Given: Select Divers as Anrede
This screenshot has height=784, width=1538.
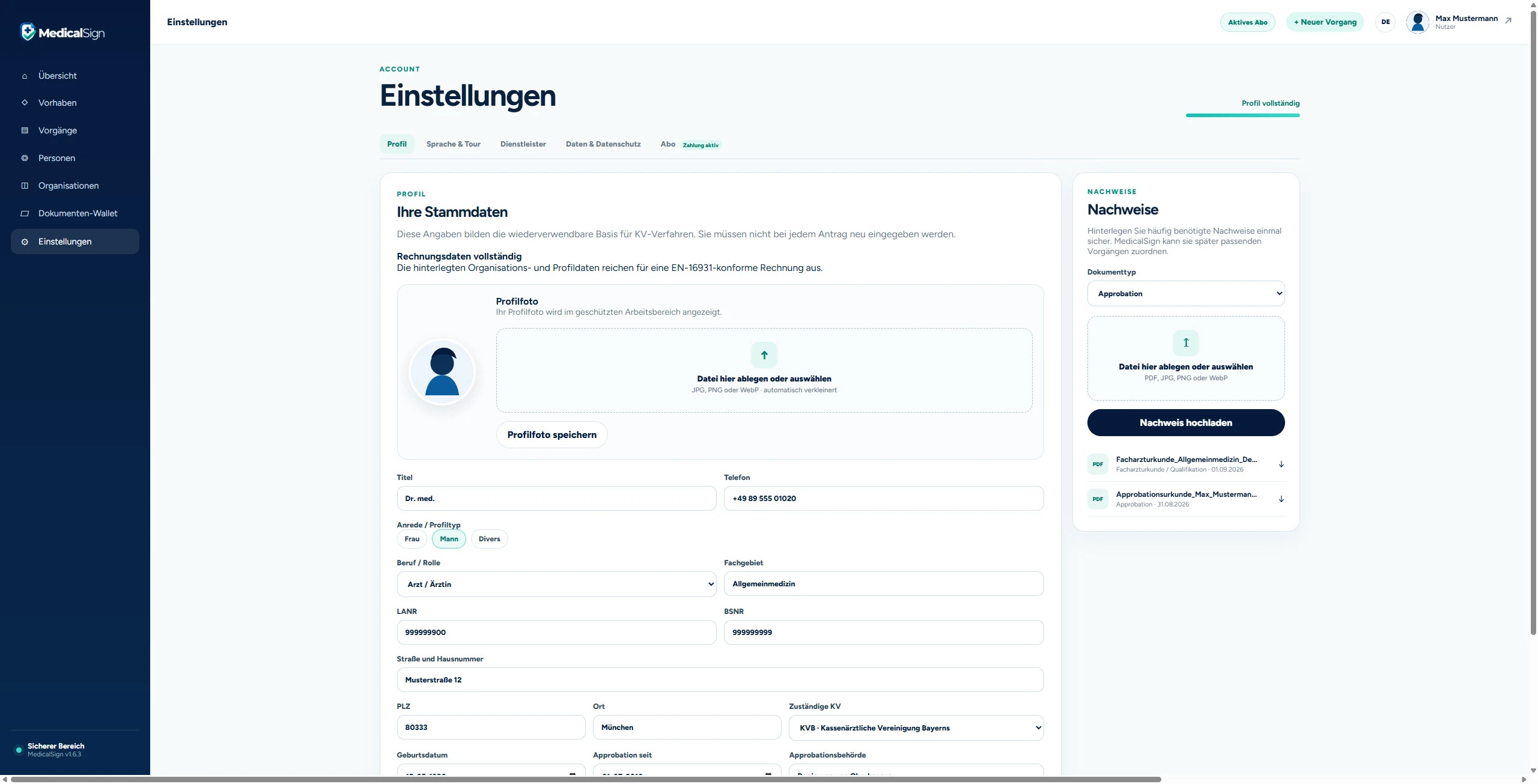Looking at the screenshot, I should click(x=489, y=539).
